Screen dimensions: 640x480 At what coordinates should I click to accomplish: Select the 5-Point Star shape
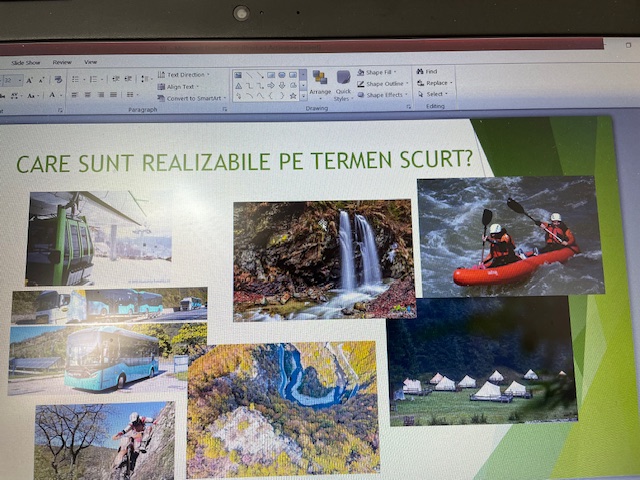pos(293,96)
